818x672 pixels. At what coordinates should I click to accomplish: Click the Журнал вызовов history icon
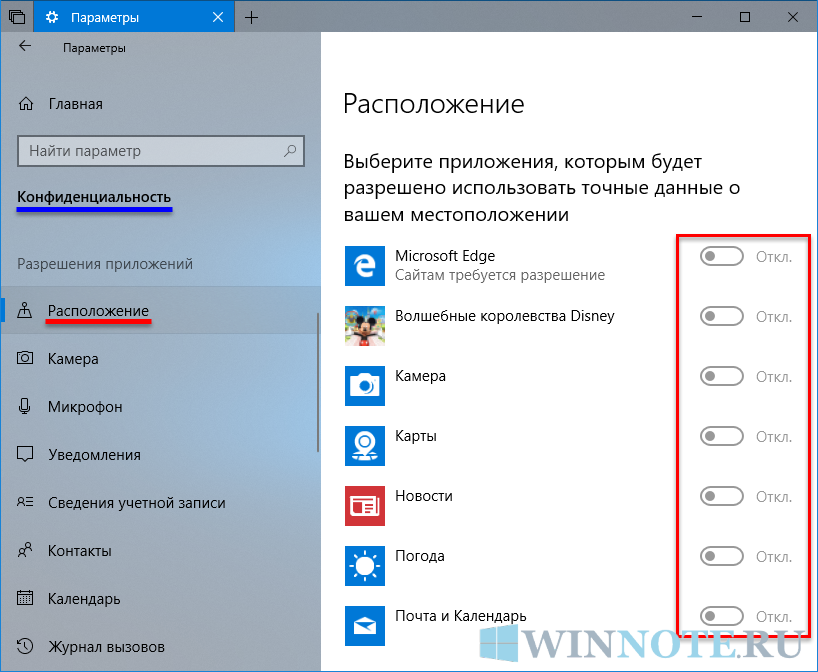click(25, 646)
